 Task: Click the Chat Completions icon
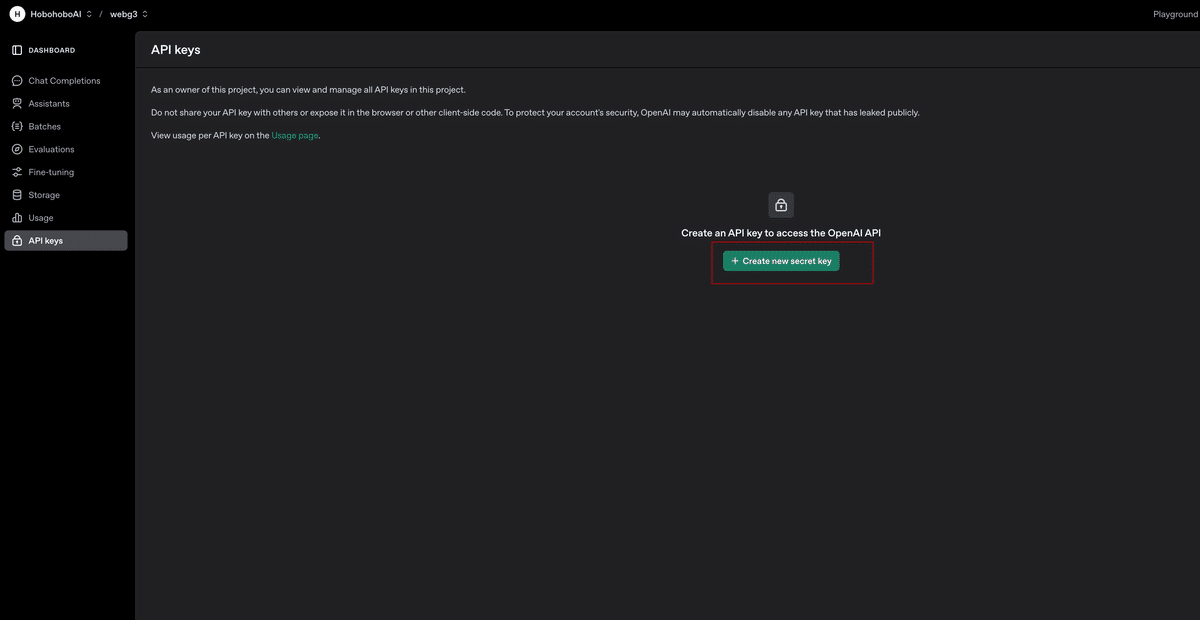[17, 81]
